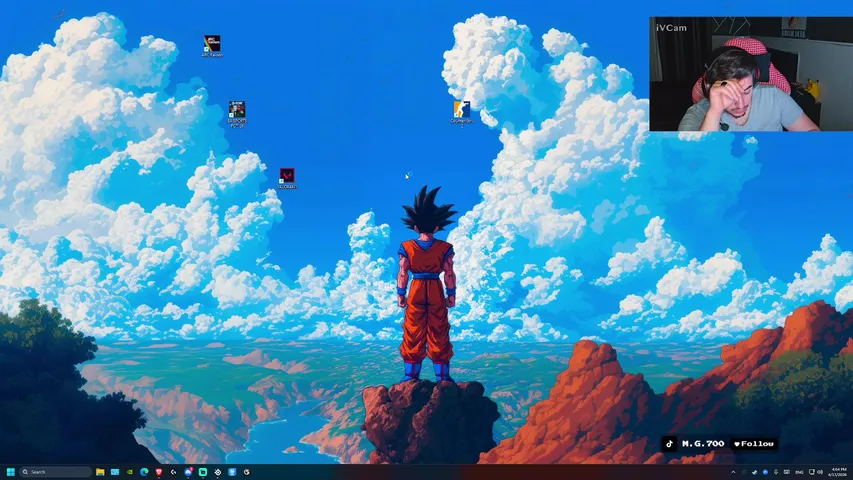Click the taskbar Search box
The image size is (853, 480).
point(56,472)
